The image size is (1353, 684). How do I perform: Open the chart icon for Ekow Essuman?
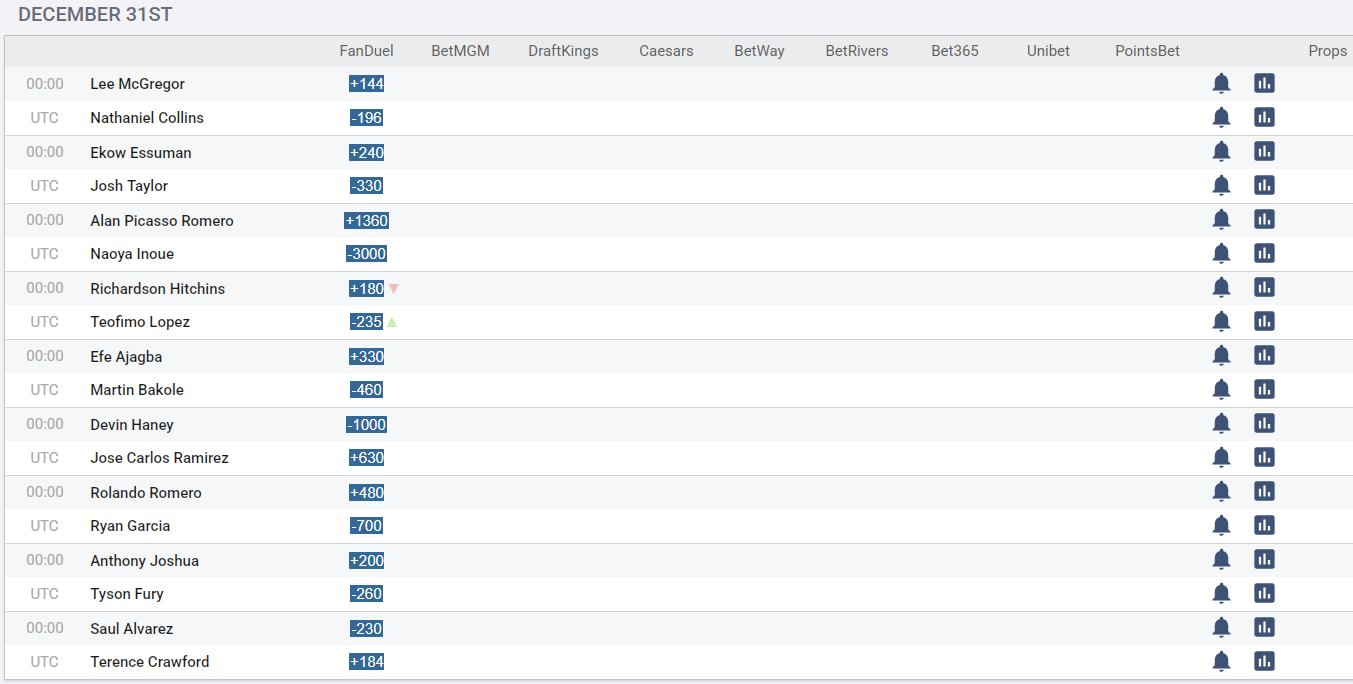1264,152
